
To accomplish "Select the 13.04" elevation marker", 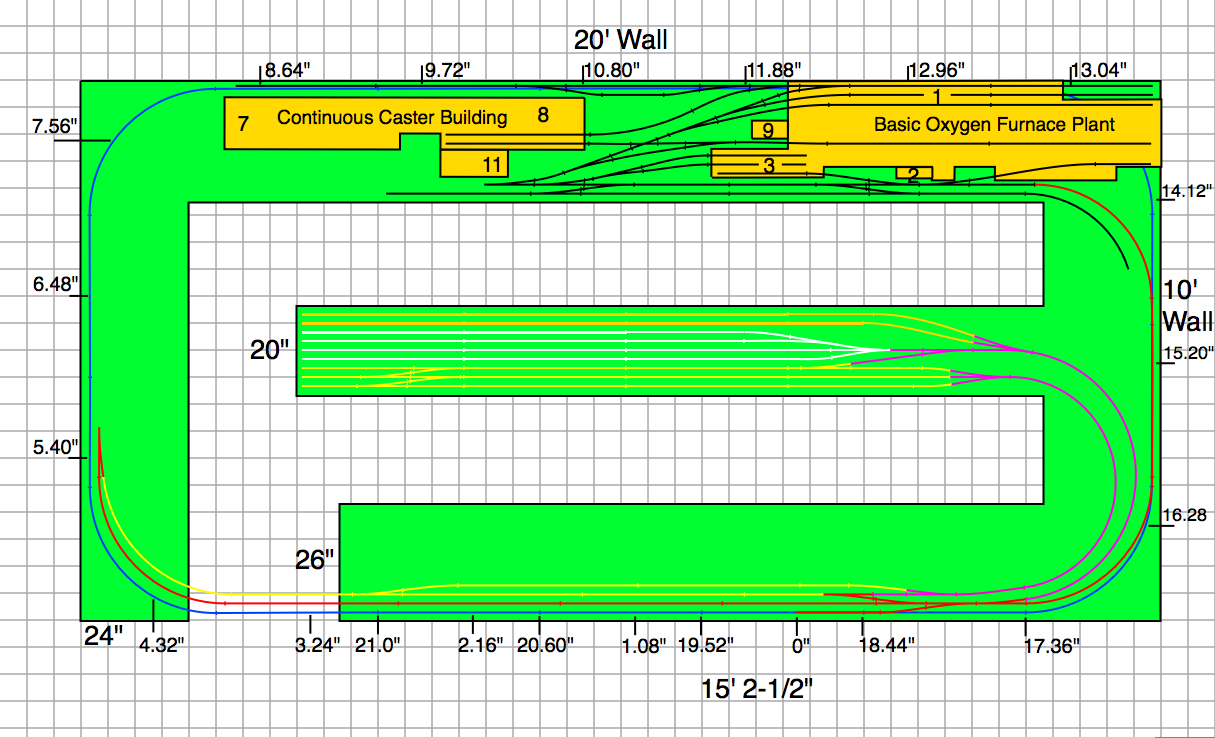I will pos(1099,70).
